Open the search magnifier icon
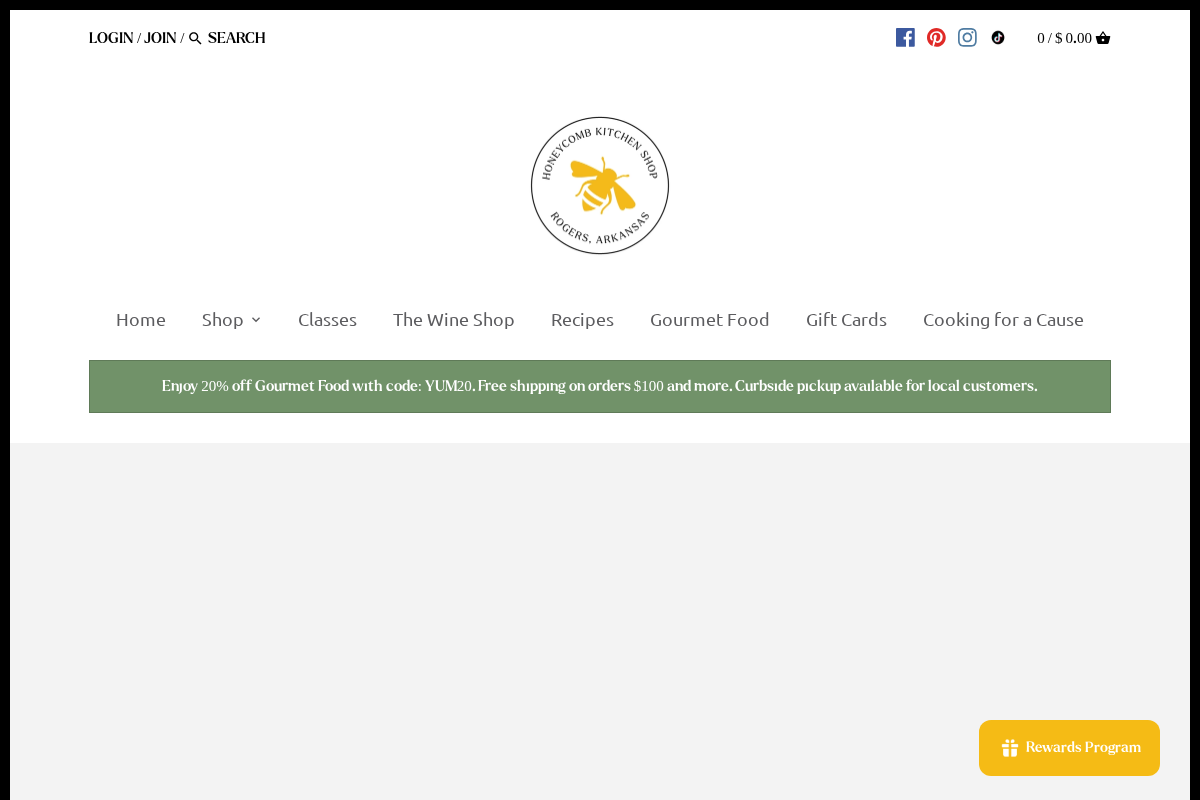The image size is (1200, 800). tap(195, 38)
